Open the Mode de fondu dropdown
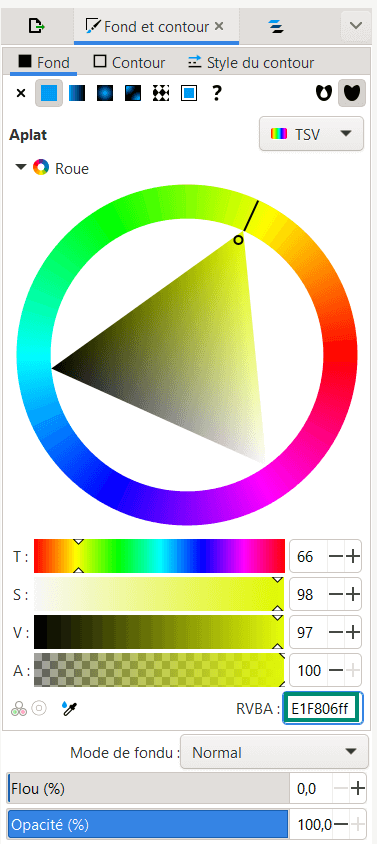This screenshot has width=377, height=844. (x=274, y=752)
